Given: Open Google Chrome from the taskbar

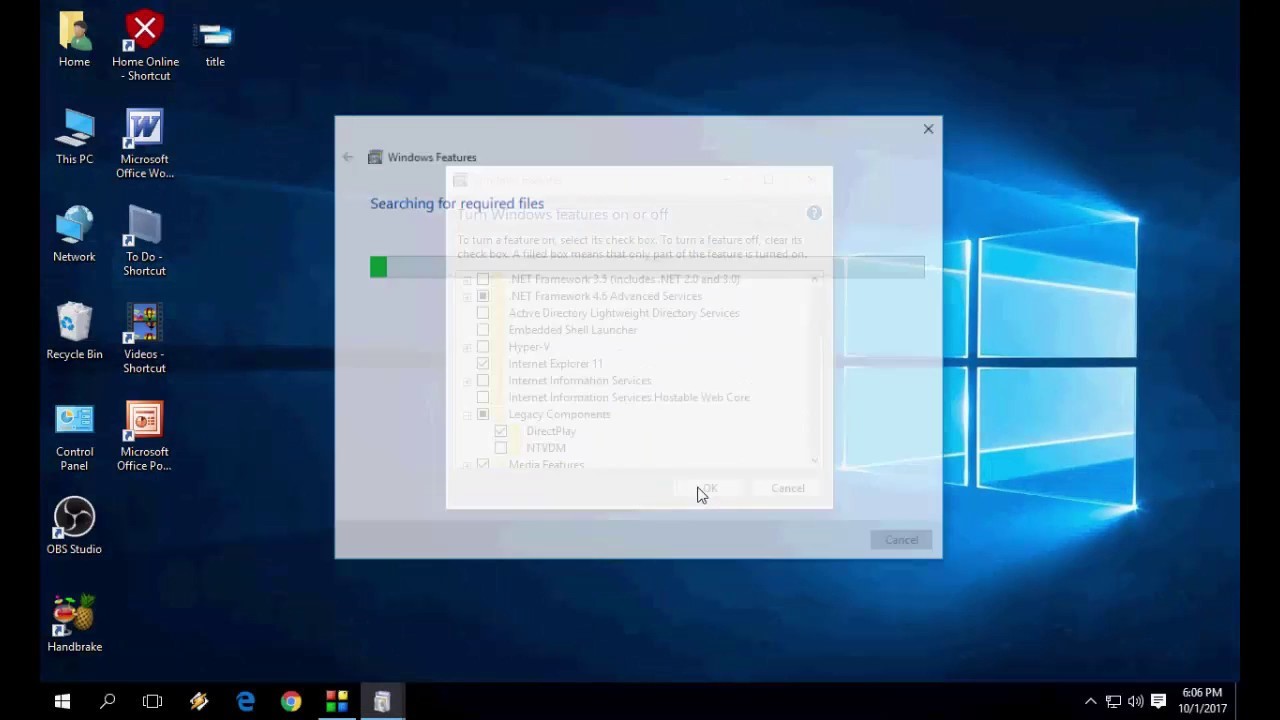Looking at the screenshot, I should [x=291, y=701].
